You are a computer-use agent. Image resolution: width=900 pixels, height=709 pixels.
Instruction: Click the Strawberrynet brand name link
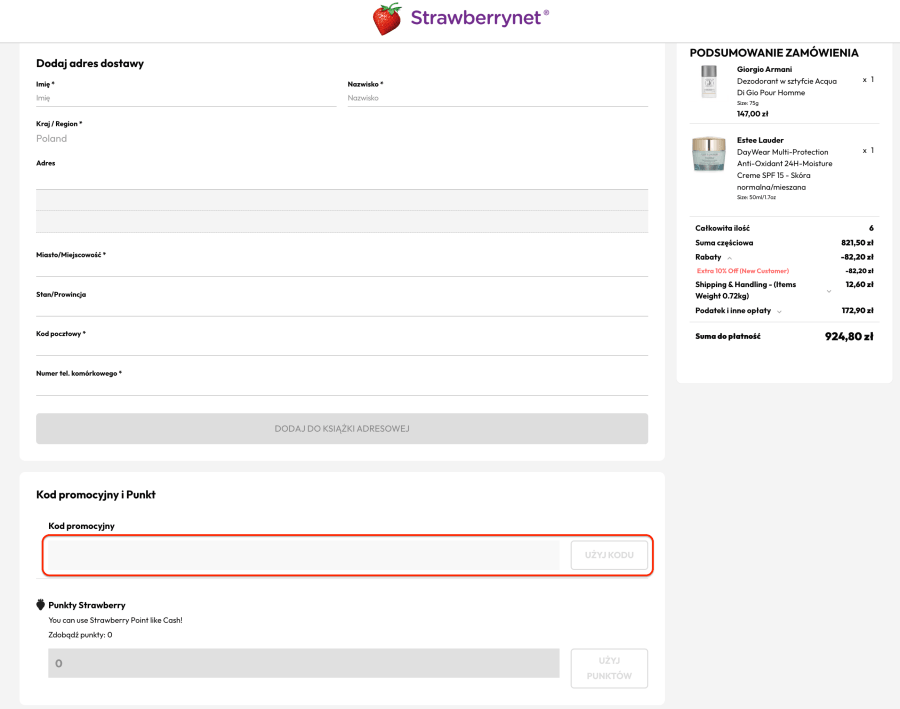pyautogui.click(x=479, y=18)
